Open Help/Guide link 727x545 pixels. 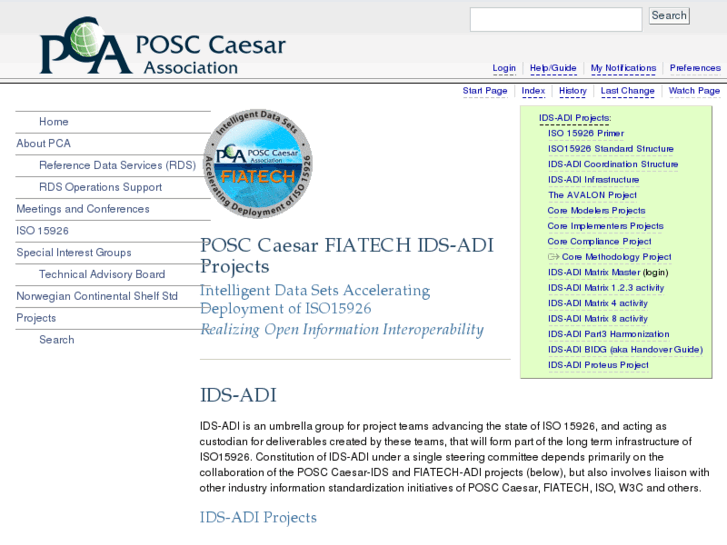553,68
